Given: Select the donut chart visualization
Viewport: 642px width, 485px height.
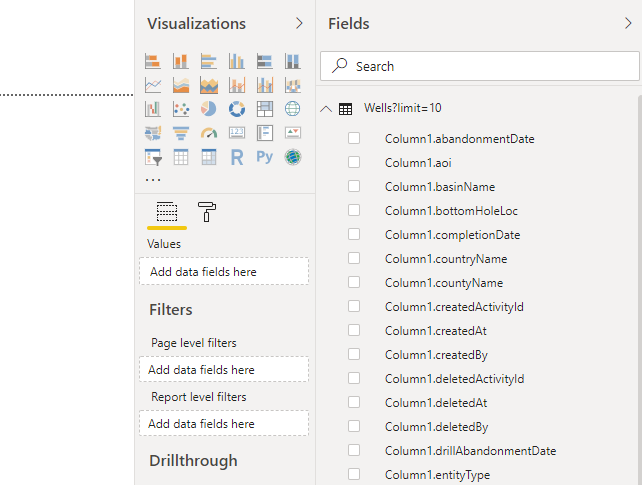Looking at the screenshot, I should tap(237, 109).
